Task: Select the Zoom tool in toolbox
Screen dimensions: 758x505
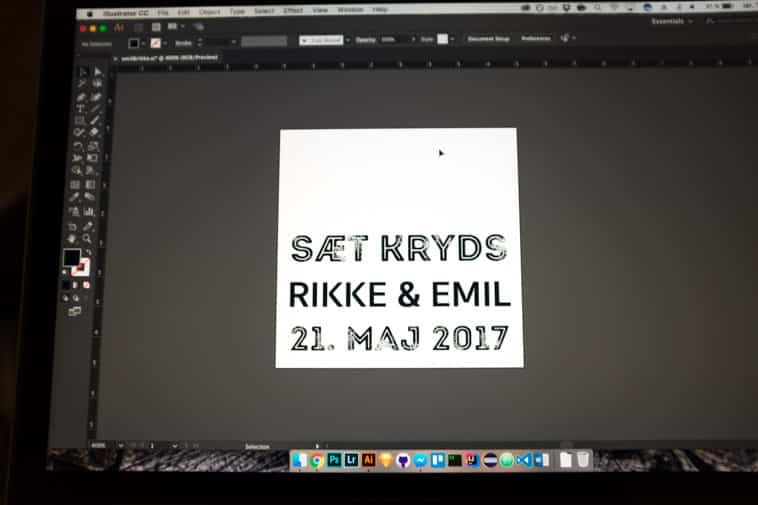Action: click(x=87, y=239)
